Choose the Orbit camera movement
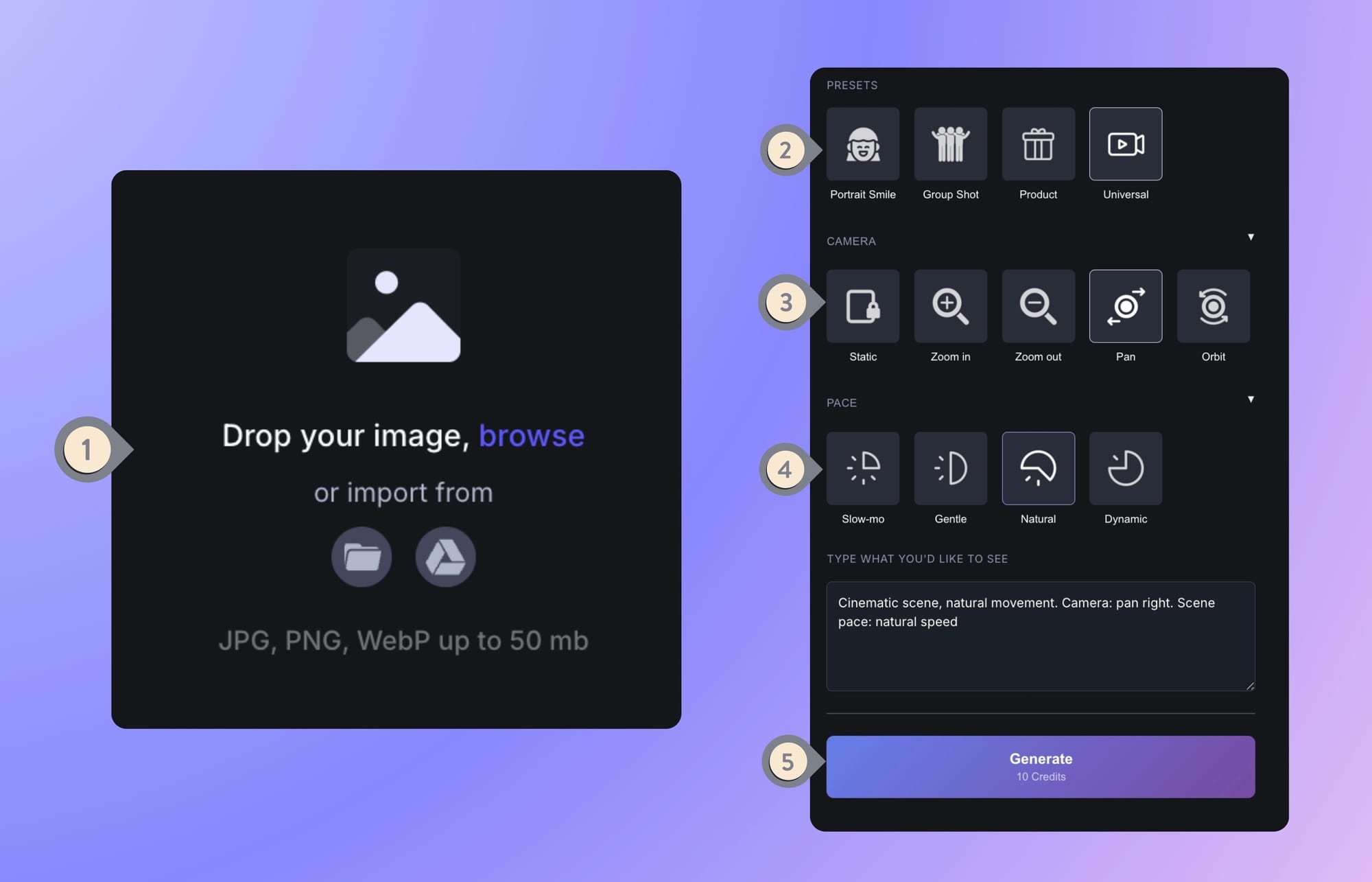The image size is (1372, 882). pos(1213,306)
